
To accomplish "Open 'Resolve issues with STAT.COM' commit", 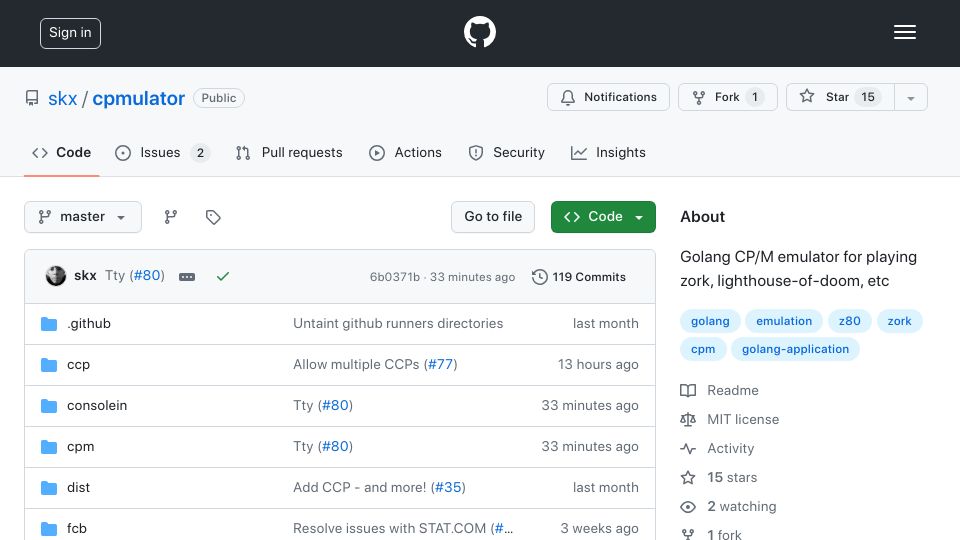I will (x=389, y=528).
